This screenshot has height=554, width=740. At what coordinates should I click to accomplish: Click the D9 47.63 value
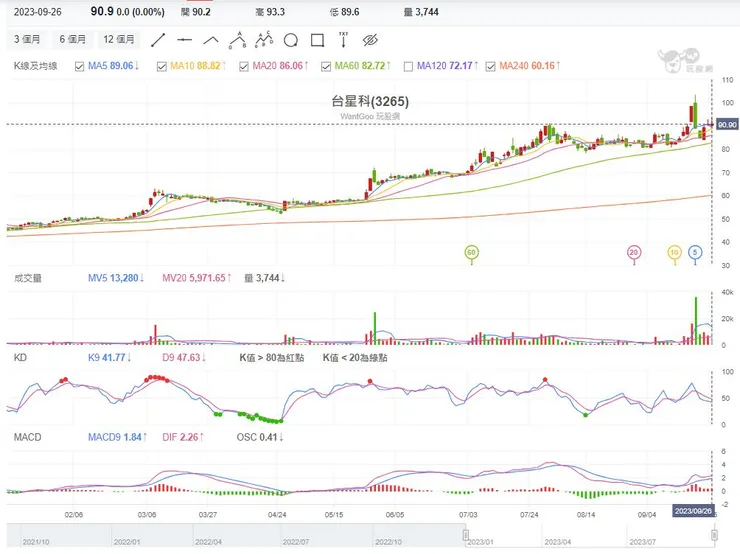184,358
